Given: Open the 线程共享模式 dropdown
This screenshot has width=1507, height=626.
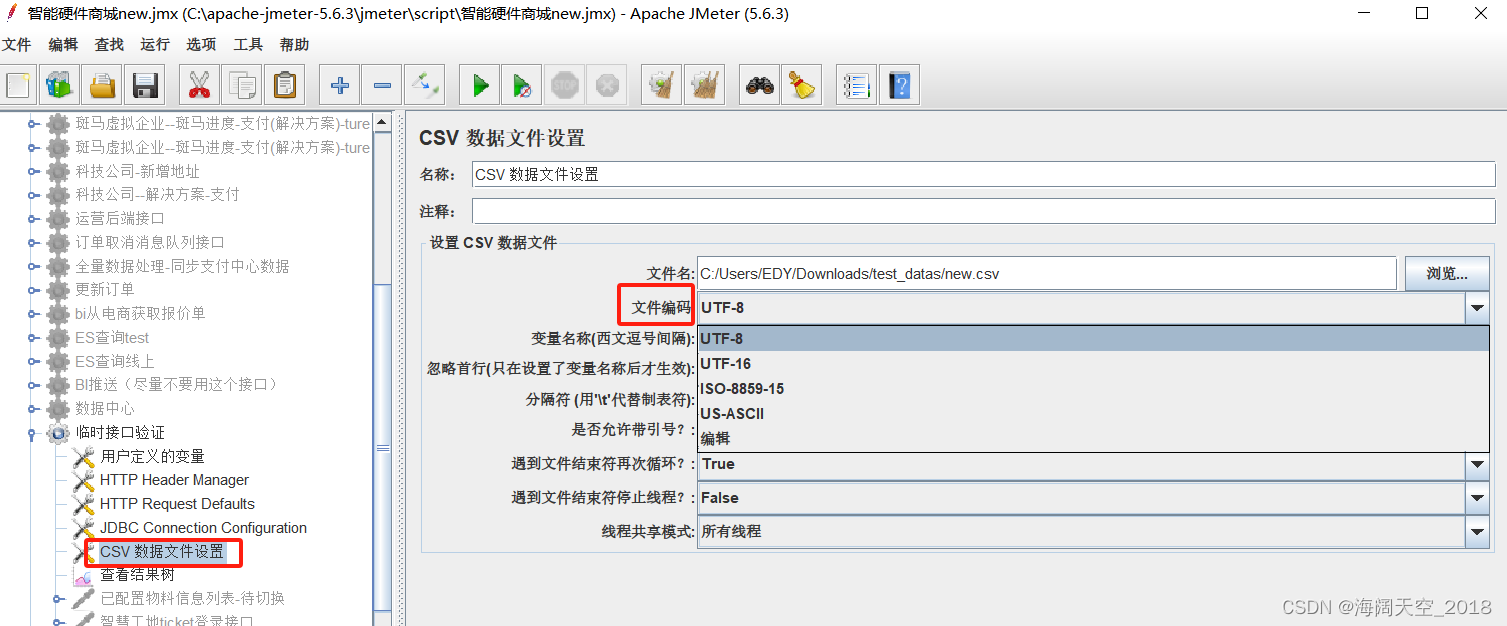Looking at the screenshot, I should tap(1478, 531).
